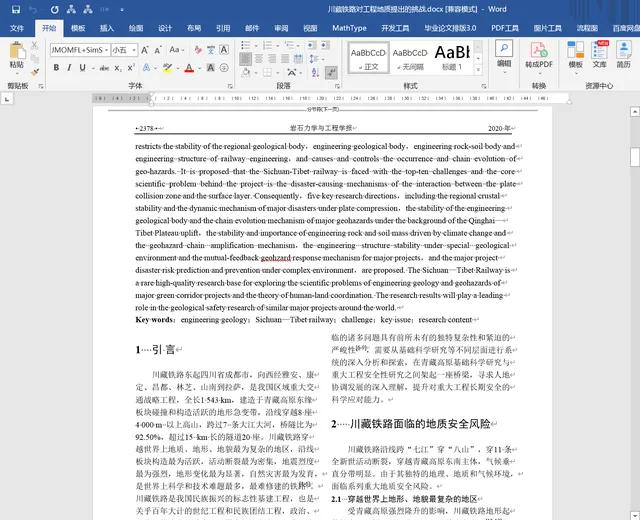This screenshot has width=640, height=520.
Task: Switch to the 布局 Layout tab
Action: 194,28
